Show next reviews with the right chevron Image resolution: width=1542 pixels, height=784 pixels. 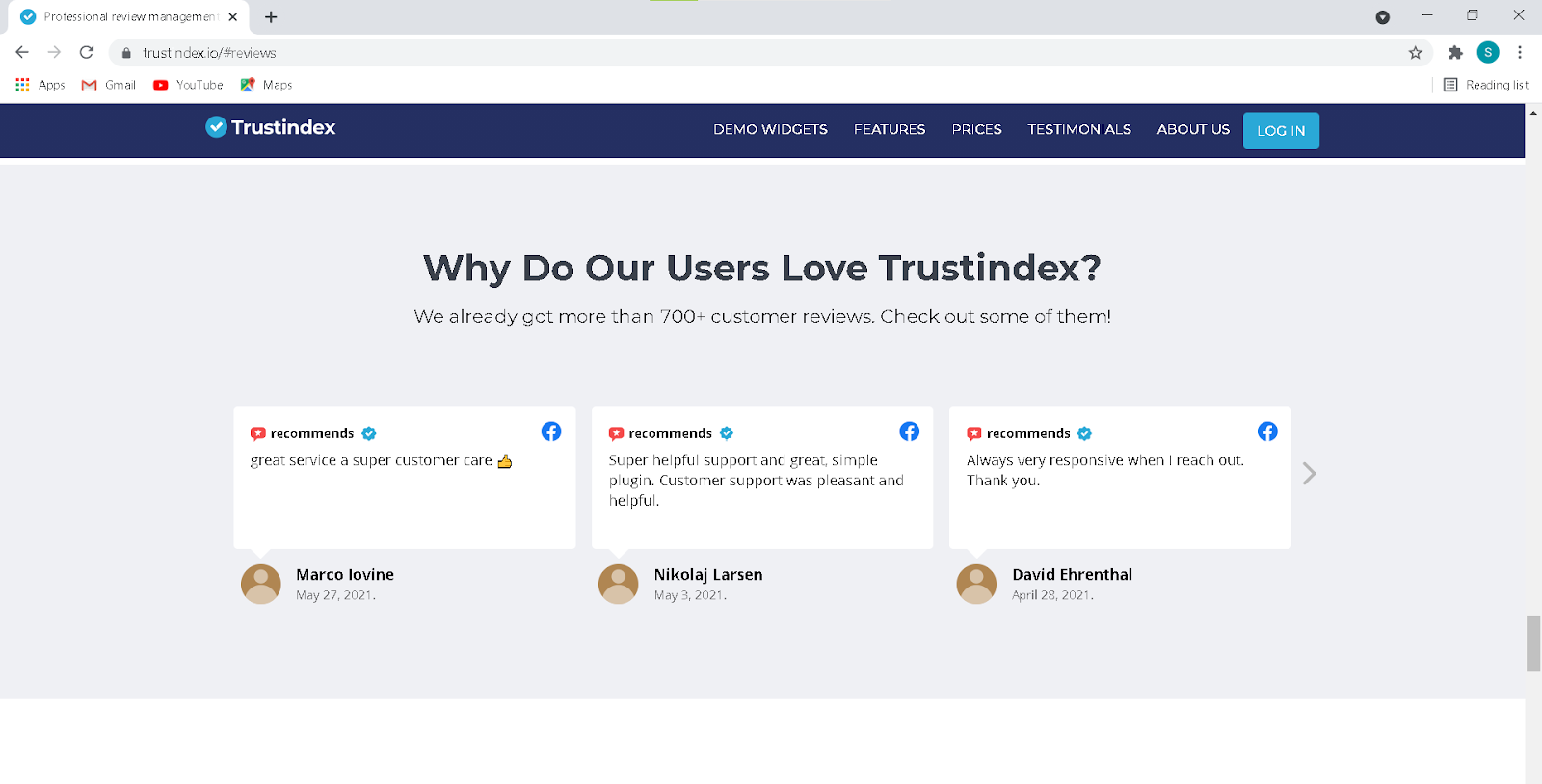[x=1309, y=474]
